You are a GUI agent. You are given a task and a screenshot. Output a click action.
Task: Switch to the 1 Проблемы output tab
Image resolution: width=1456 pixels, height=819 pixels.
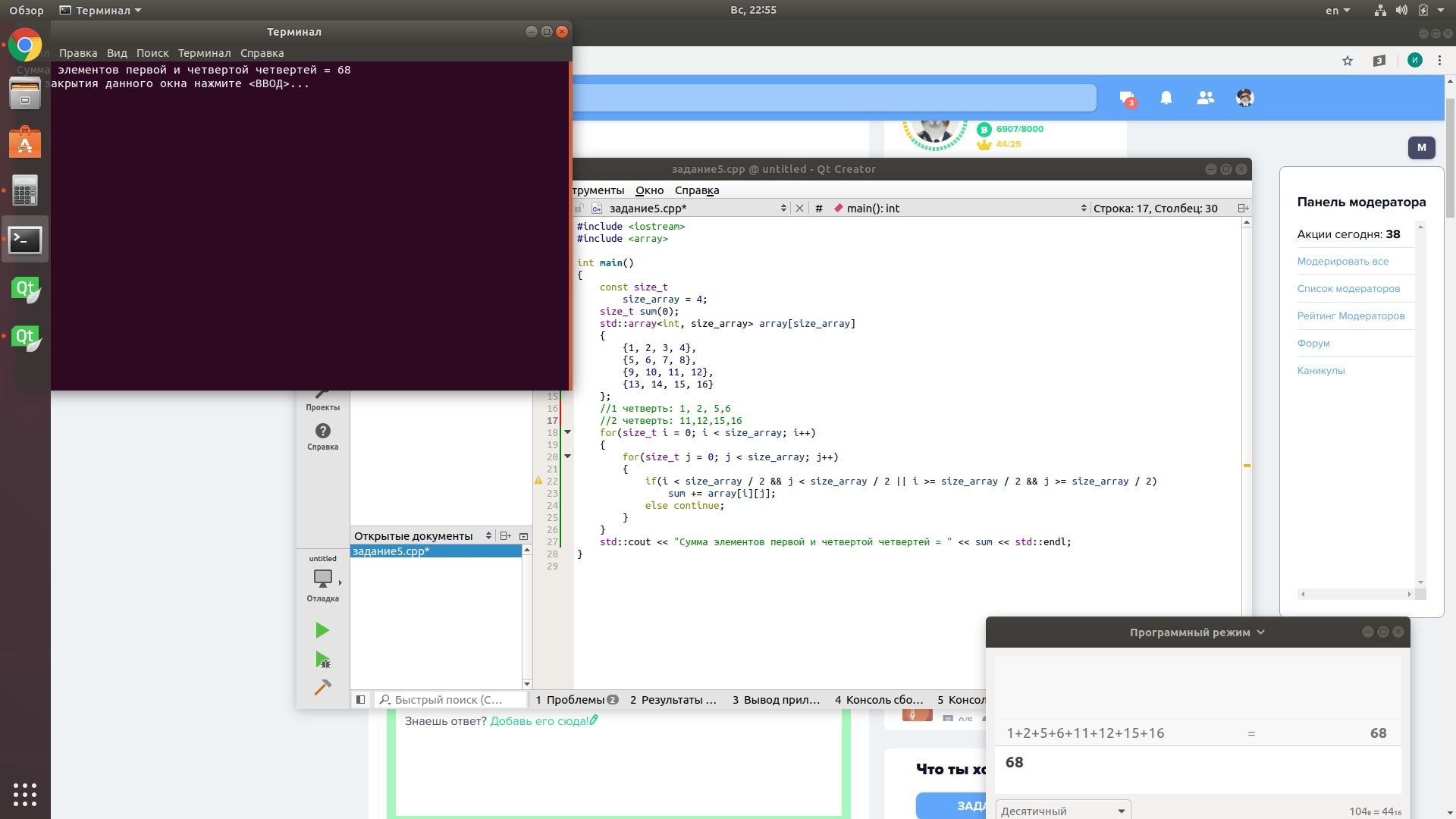[x=576, y=699]
